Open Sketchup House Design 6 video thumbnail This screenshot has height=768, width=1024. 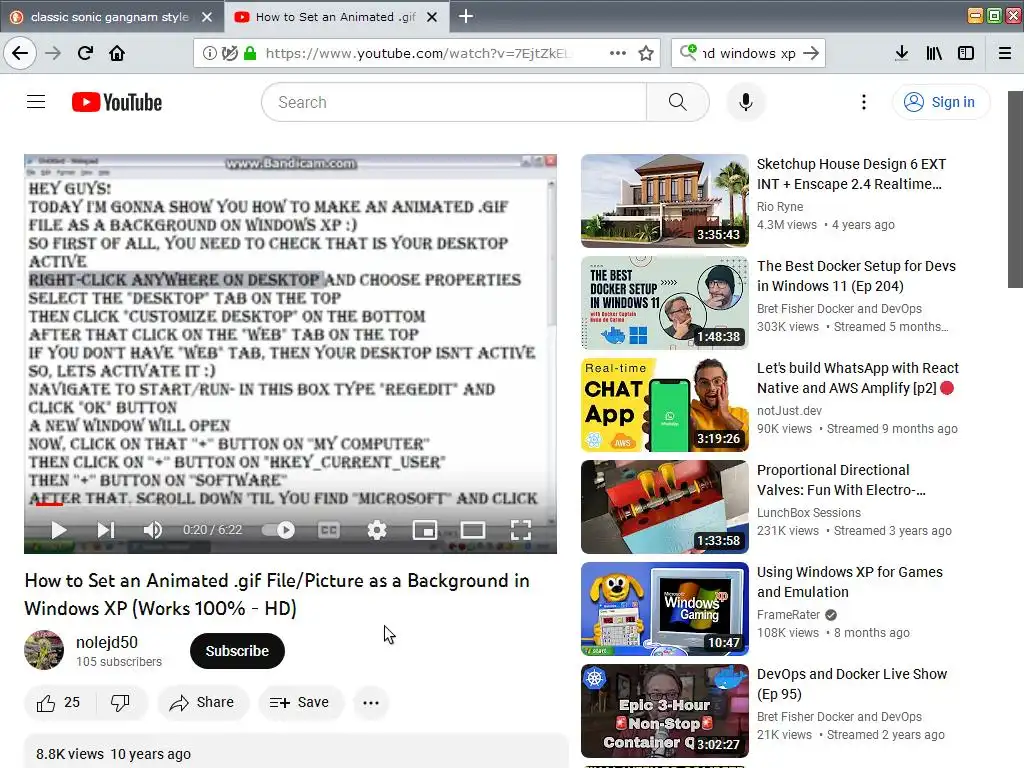665,200
